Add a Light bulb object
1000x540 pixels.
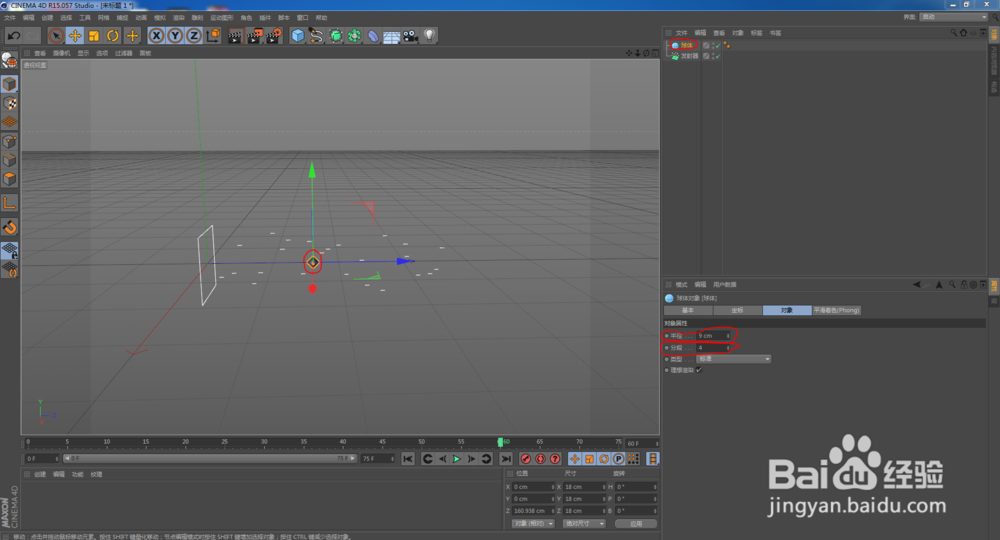[429, 36]
